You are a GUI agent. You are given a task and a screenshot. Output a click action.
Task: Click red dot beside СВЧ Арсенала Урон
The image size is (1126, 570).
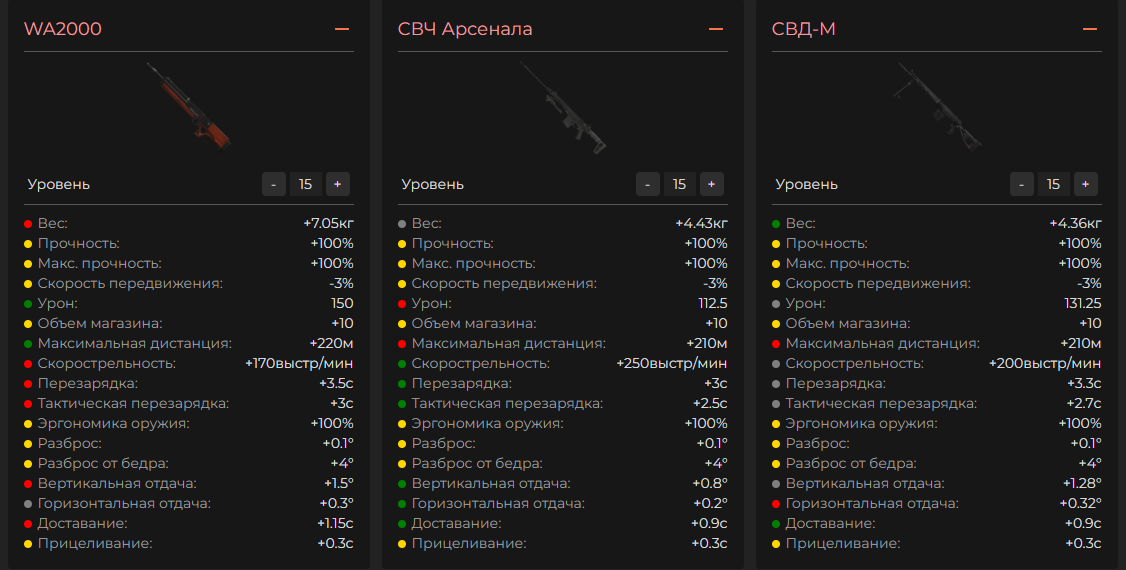[x=402, y=304]
